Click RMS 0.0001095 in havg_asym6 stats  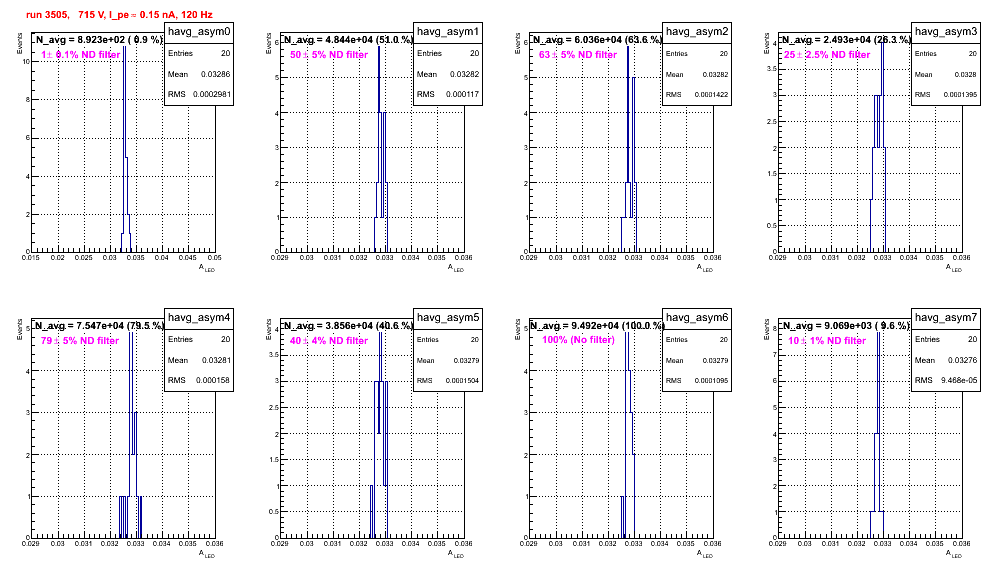(x=697, y=381)
